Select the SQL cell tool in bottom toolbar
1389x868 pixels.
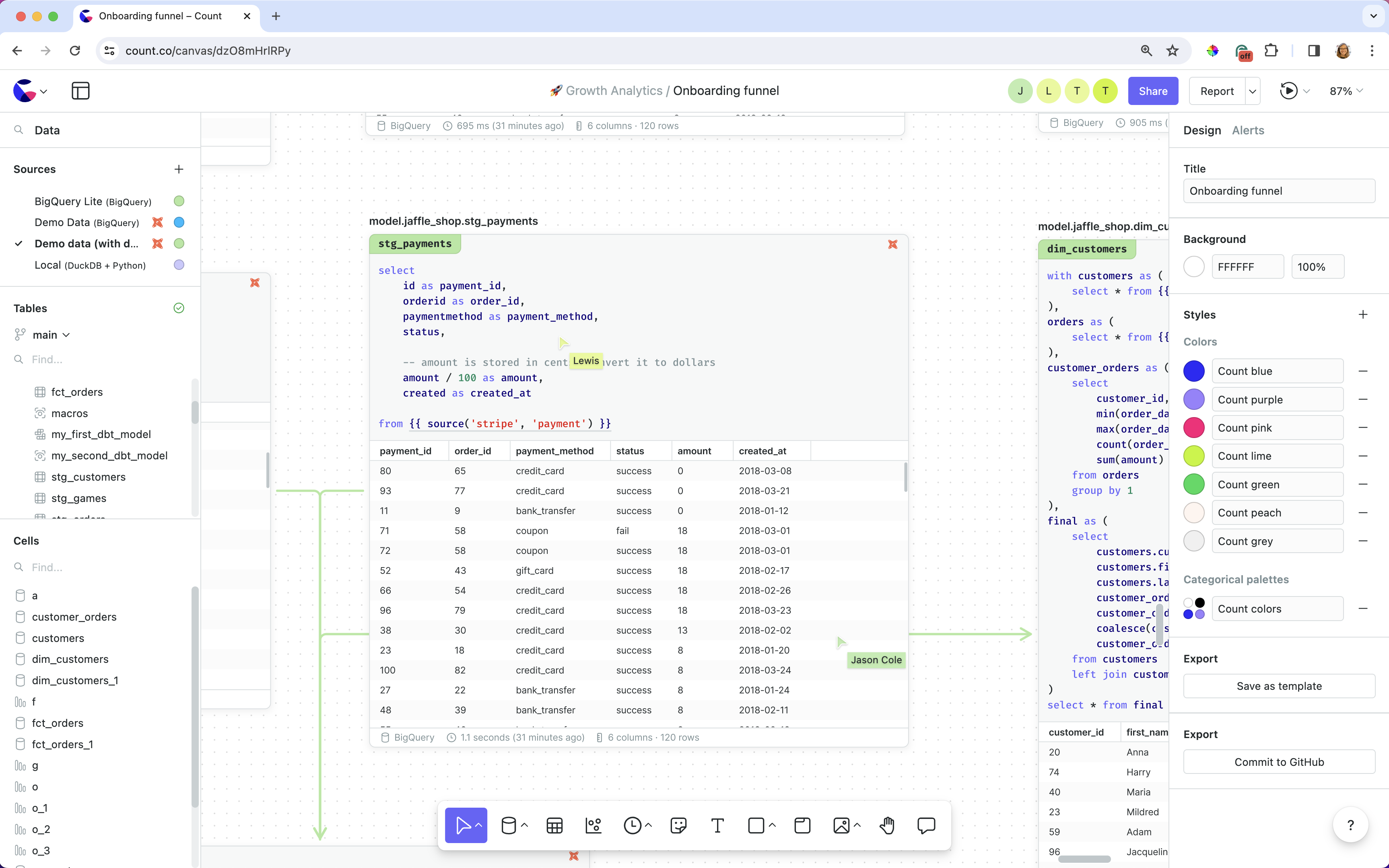(508, 825)
